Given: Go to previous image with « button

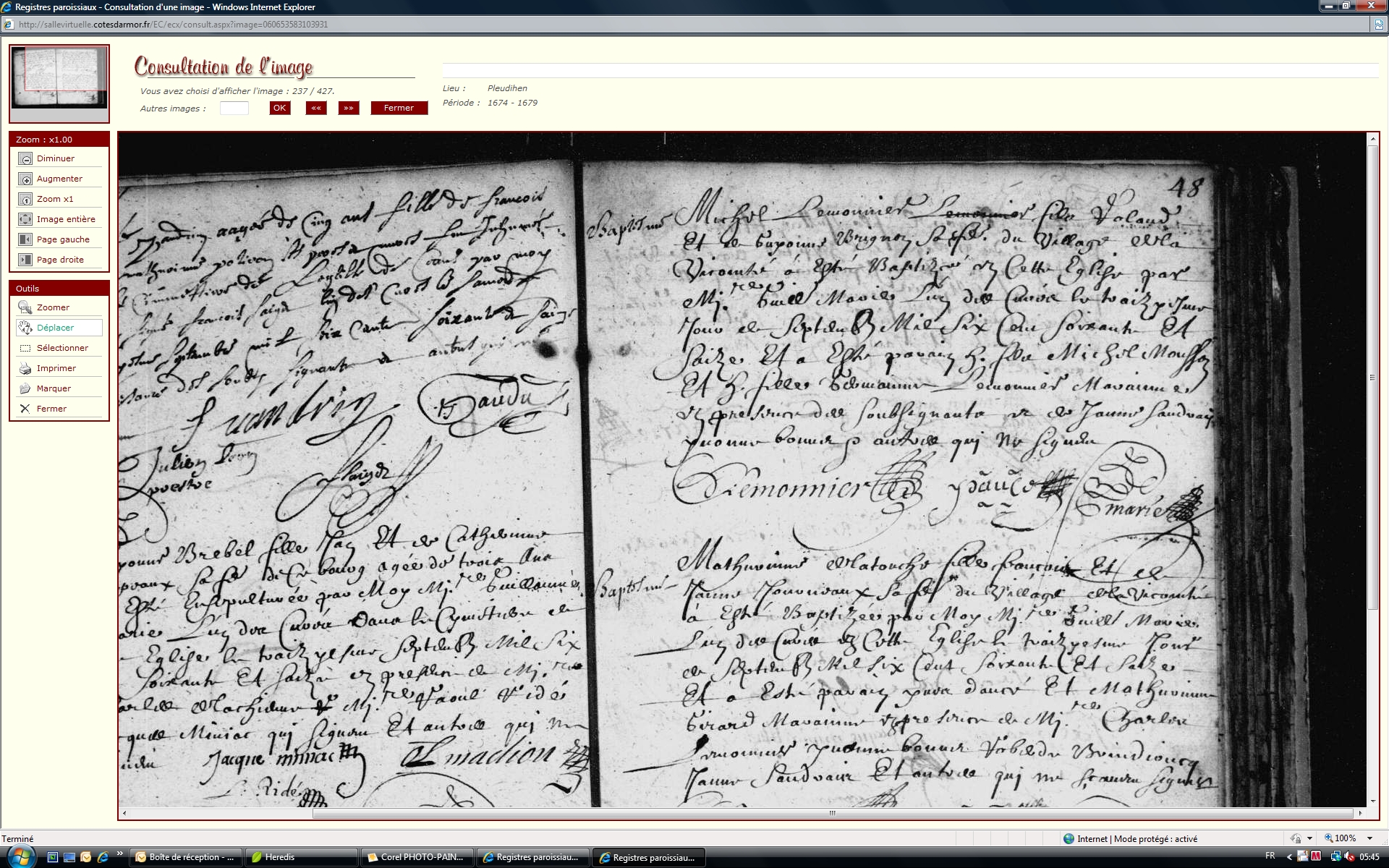Looking at the screenshot, I should click(x=316, y=108).
